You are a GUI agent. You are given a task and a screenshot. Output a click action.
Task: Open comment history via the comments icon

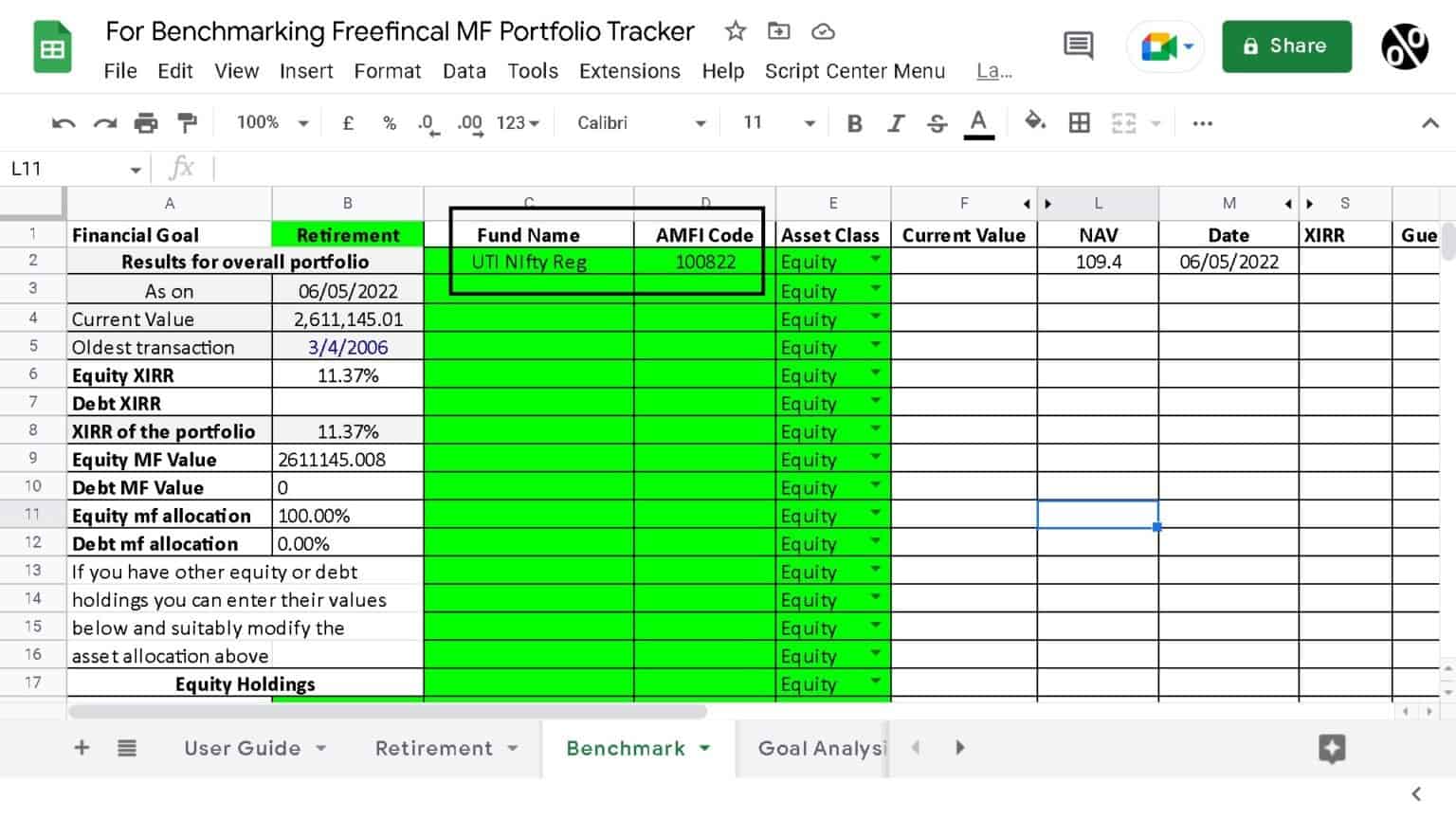[1078, 46]
